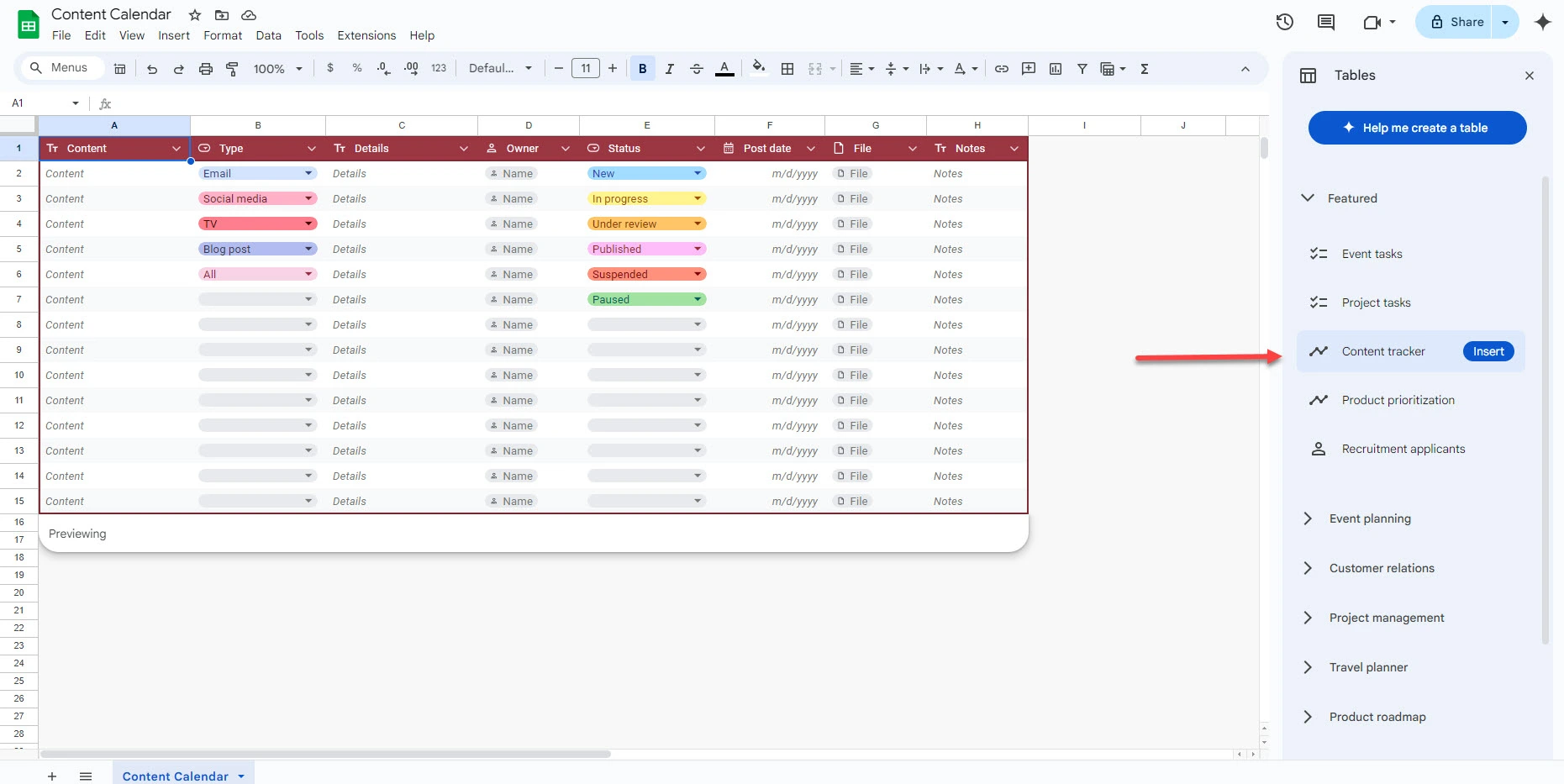
Task: Open the Extensions menu
Action: (x=366, y=35)
